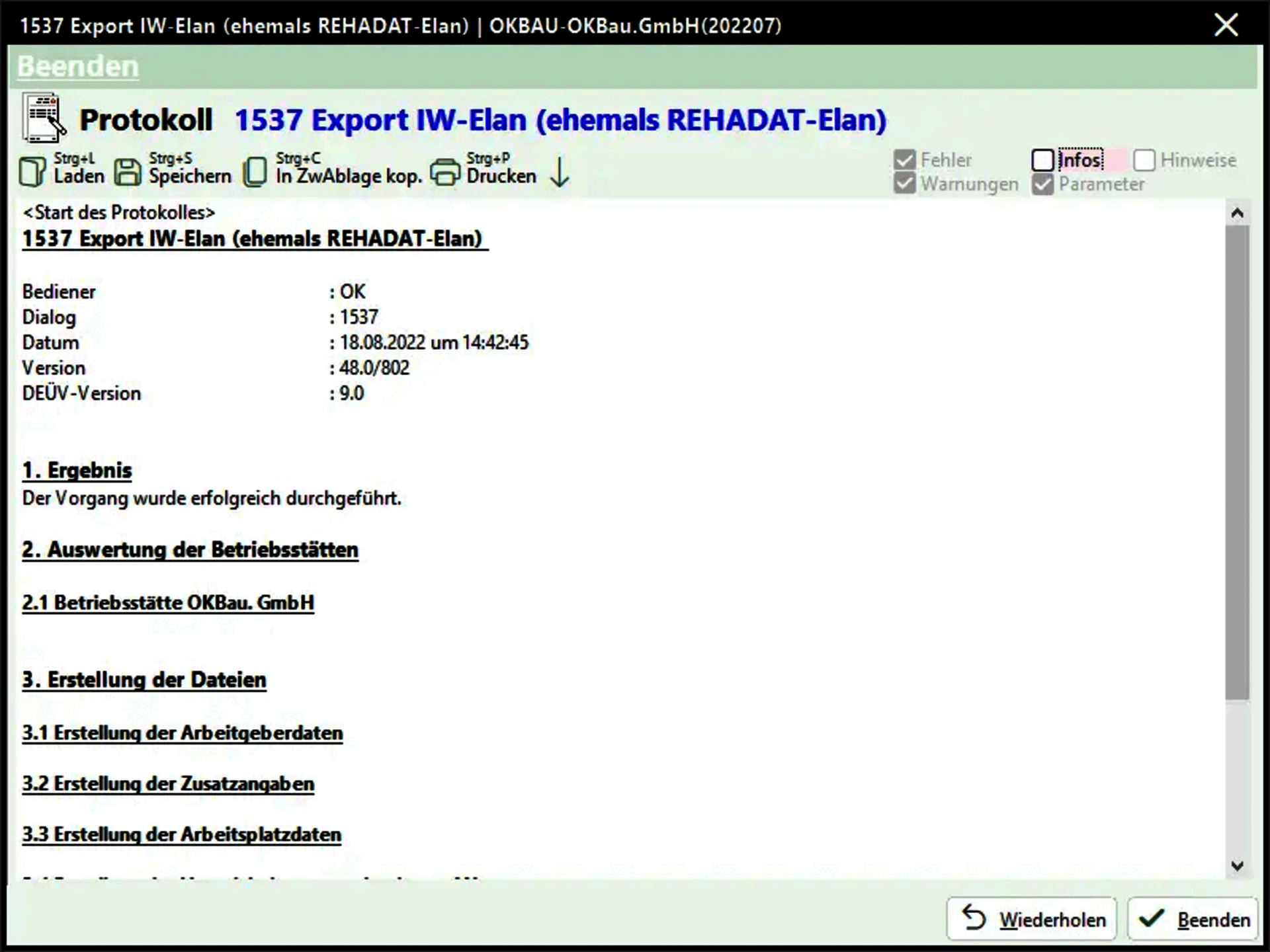Click the DEÜV-Version value '9.0'

[351, 393]
